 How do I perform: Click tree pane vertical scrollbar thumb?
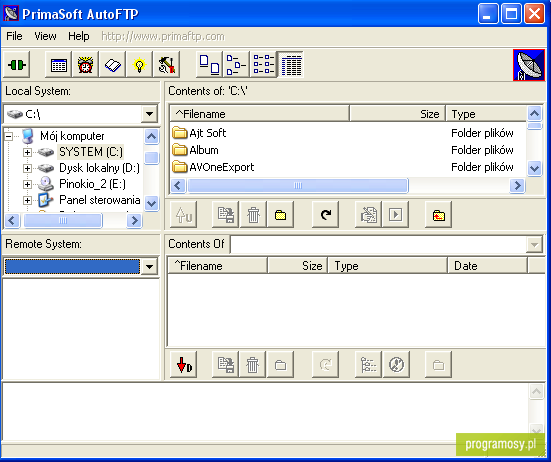[151, 158]
